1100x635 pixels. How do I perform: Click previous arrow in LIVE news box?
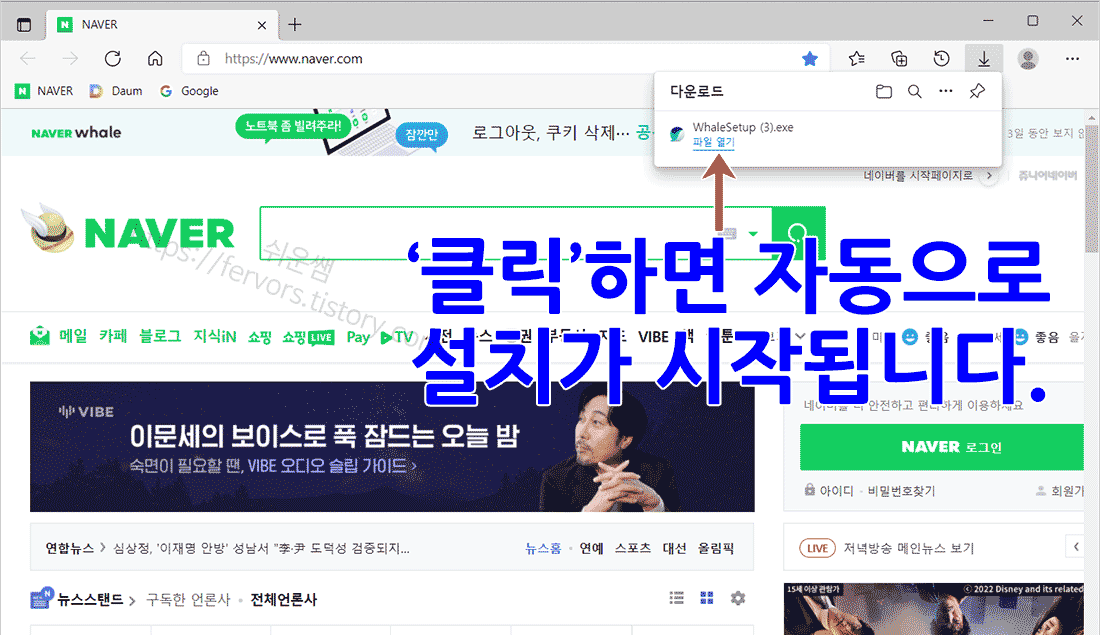point(1076,547)
